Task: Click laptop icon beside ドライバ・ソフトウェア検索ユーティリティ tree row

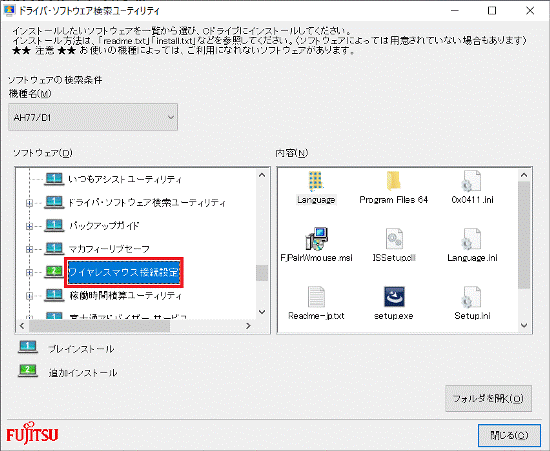Action: [x=54, y=202]
